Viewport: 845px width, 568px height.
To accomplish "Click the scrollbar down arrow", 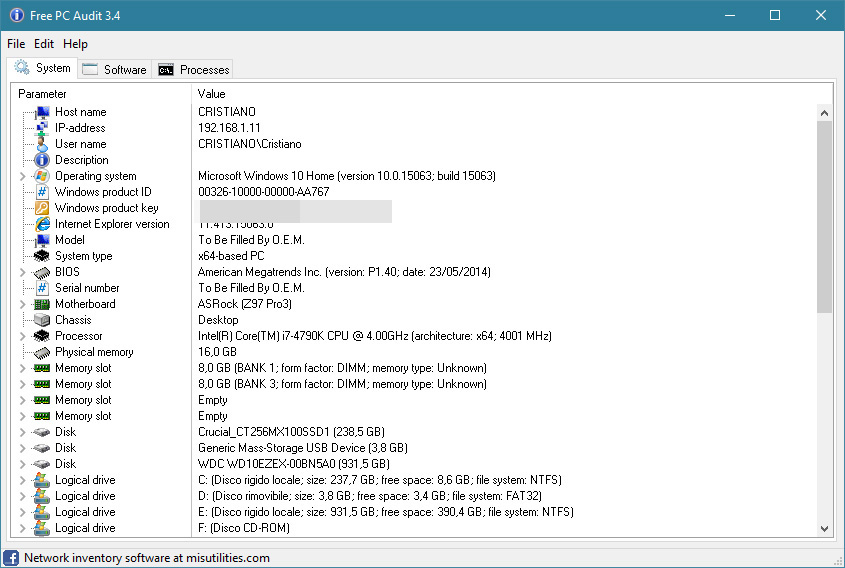I will coord(825,529).
